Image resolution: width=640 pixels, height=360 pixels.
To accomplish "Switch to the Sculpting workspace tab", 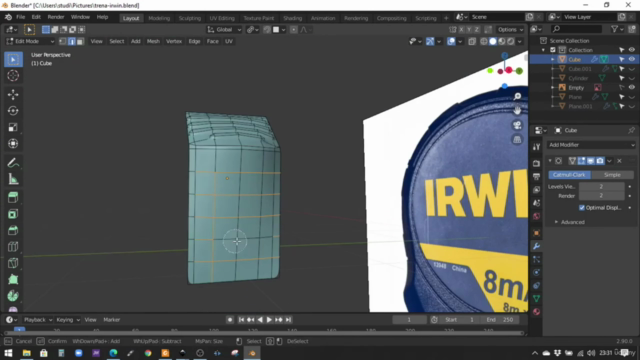I will click(190, 18).
